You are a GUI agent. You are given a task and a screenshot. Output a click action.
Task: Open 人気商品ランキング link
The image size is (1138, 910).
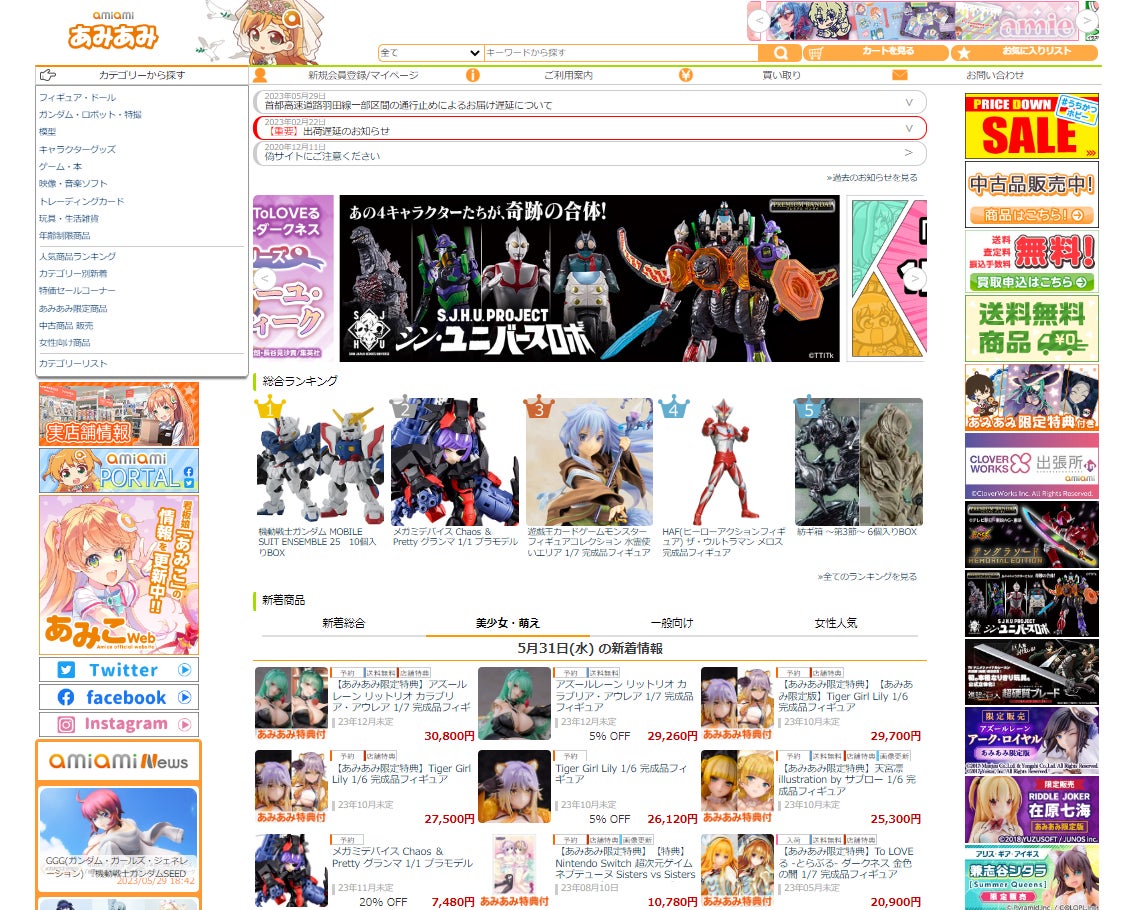tap(78, 256)
